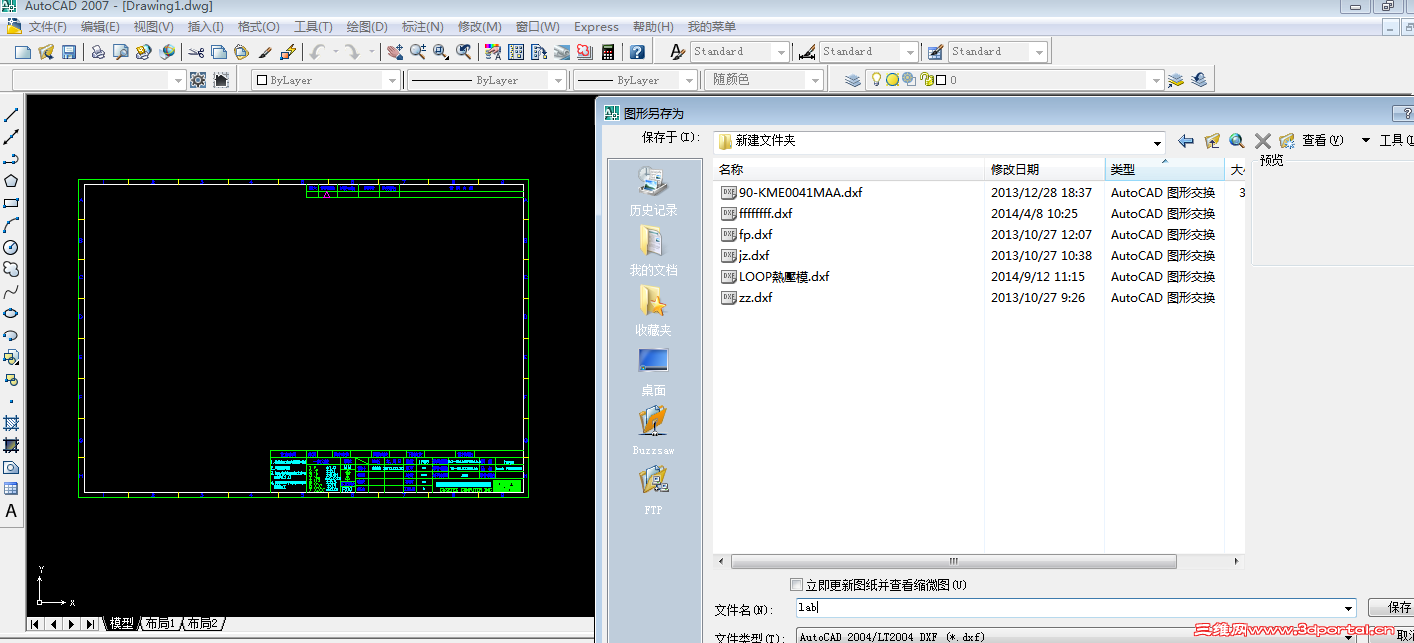Open the Buzzsaw shortcut

coord(653,431)
